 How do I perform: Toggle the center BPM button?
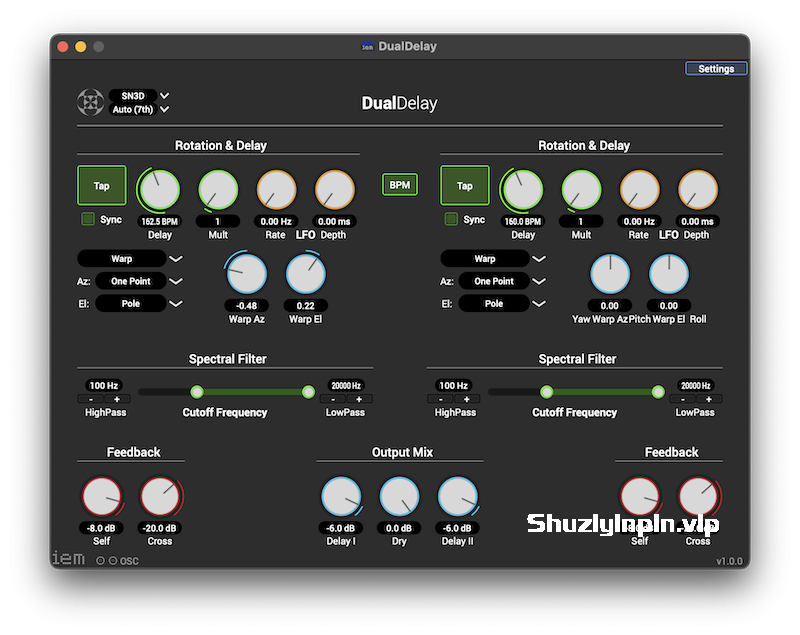pyautogui.click(x=400, y=185)
